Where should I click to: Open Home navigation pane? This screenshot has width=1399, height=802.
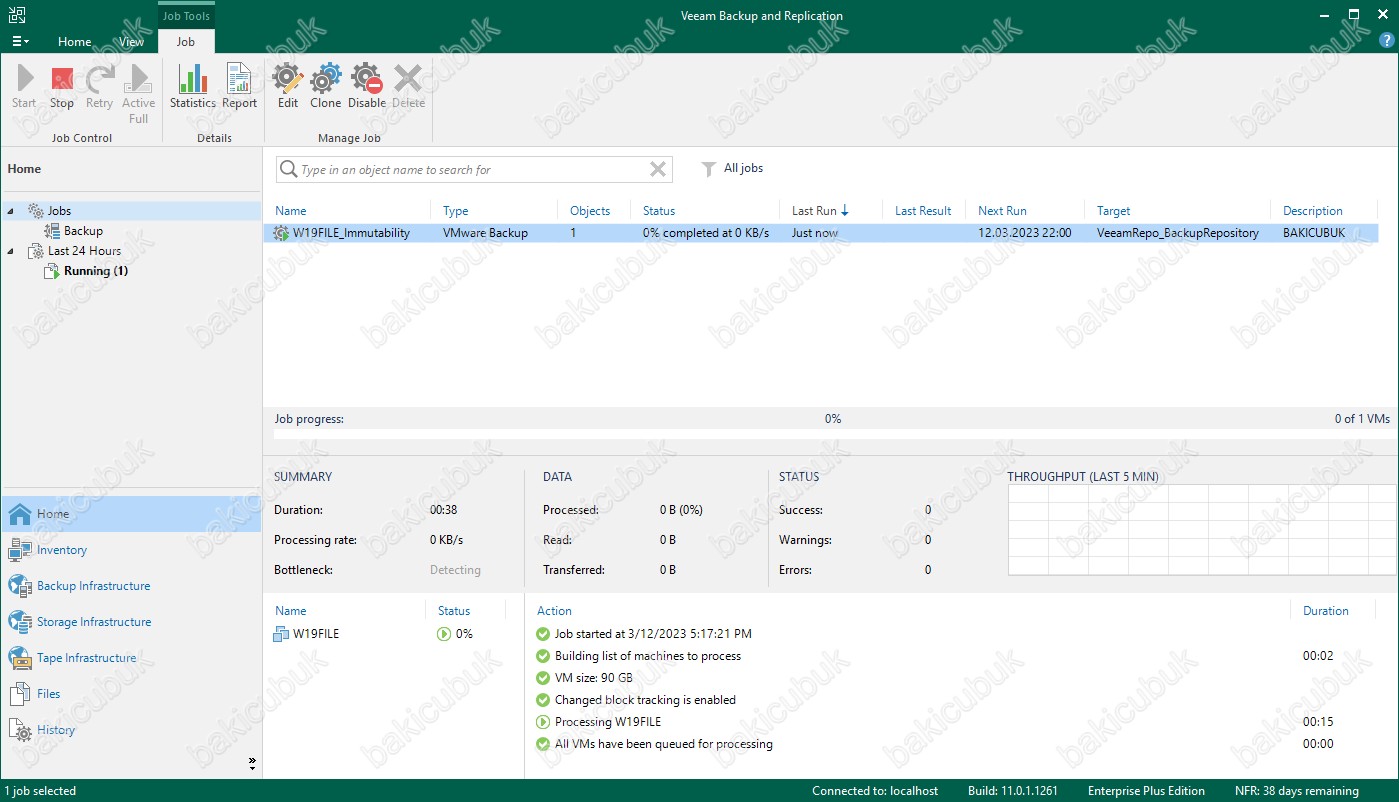(131, 514)
